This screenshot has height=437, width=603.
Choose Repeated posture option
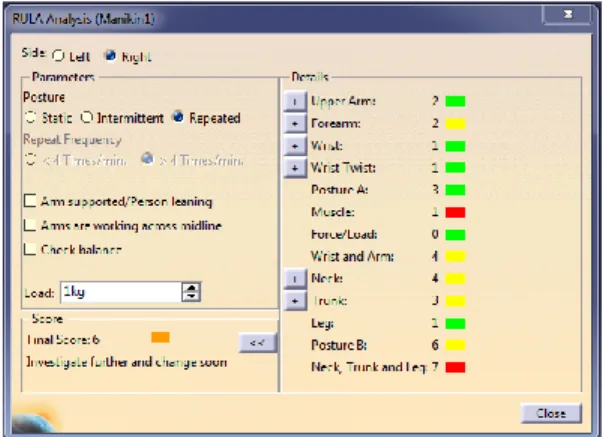(178, 117)
